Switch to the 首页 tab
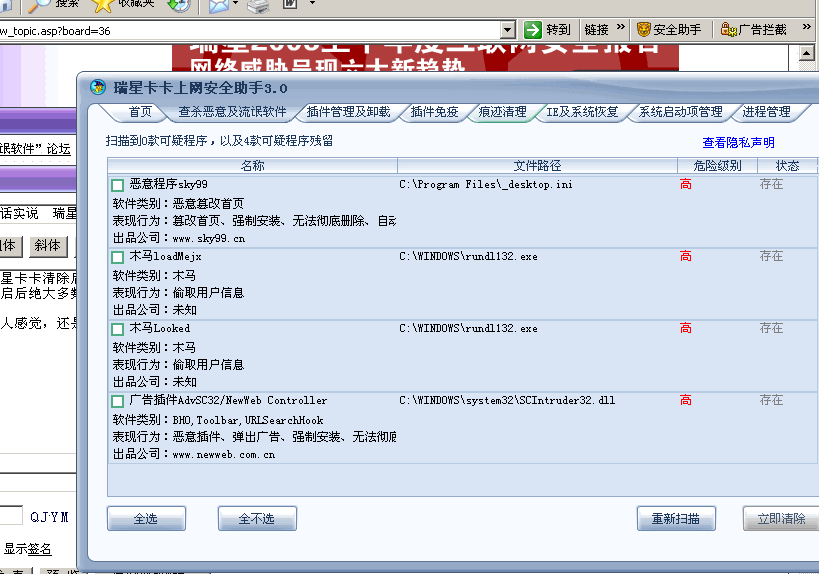This screenshot has width=819, height=574. pyautogui.click(x=140, y=112)
